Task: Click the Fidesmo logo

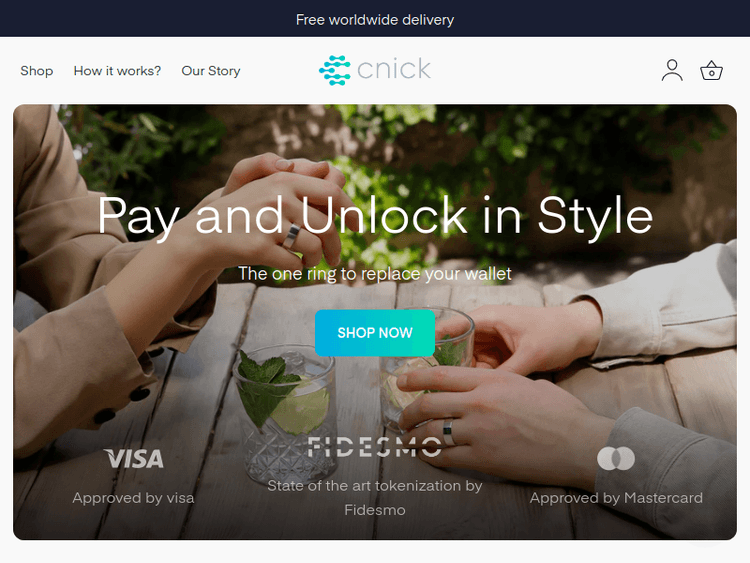Action: pos(375,447)
